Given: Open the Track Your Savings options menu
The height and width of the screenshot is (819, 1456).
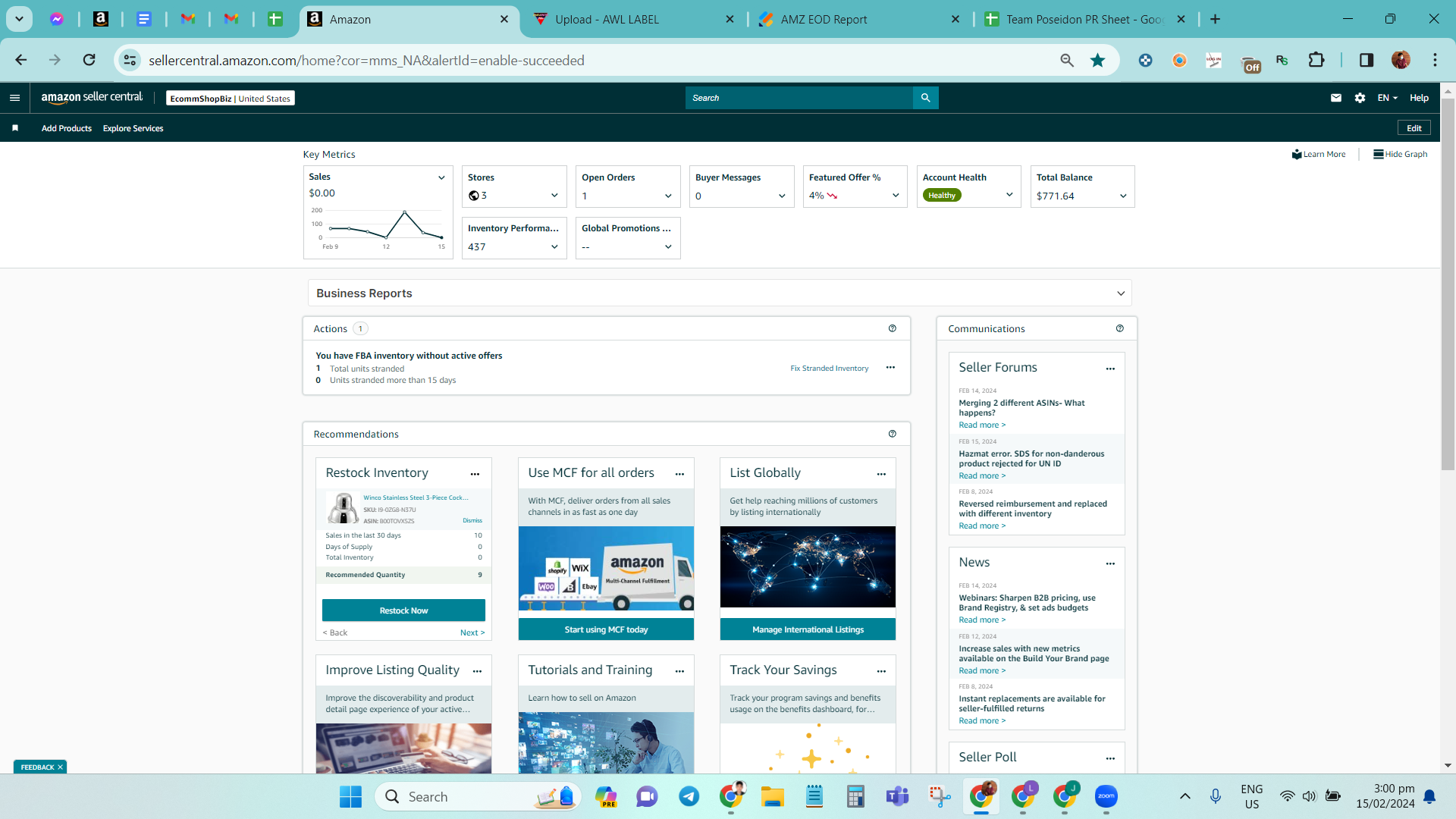Looking at the screenshot, I should point(881,671).
